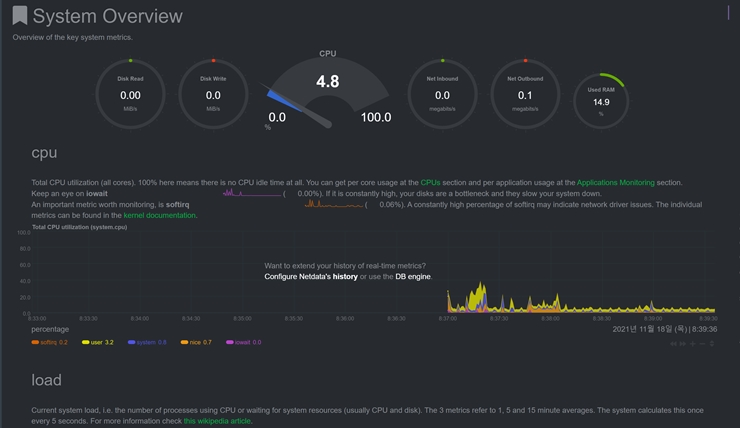Zoom out the CPU chart with minus icon
The image size is (740, 428).
tap(702, 344)
